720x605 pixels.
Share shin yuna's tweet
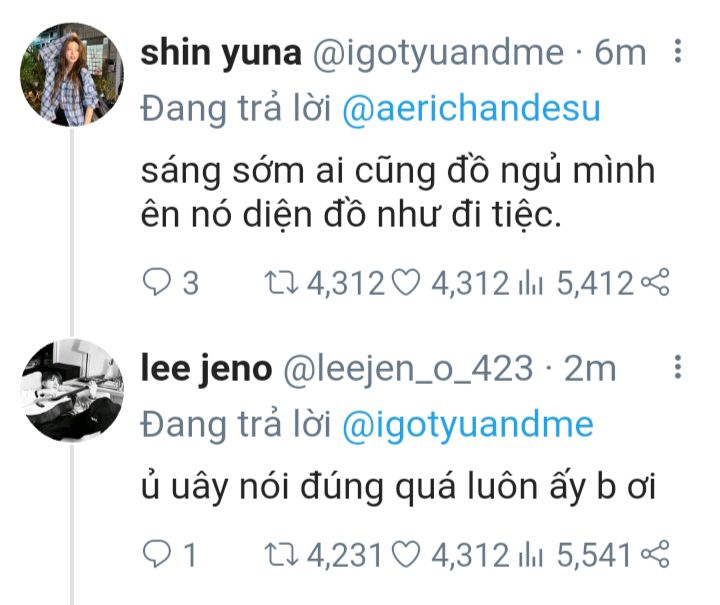pyautogui.click(x=653, y=284)
